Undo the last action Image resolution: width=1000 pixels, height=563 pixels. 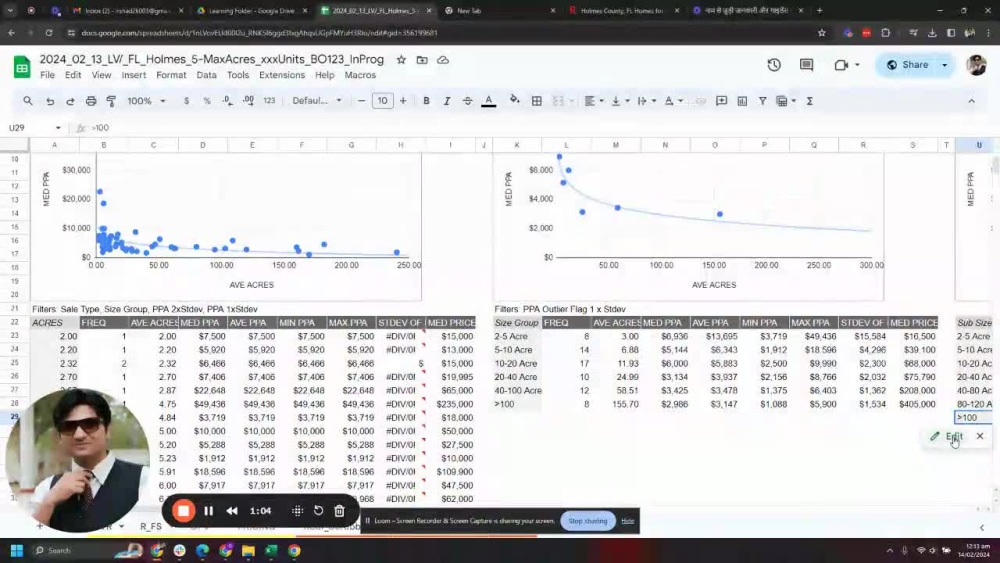point(50,101)
